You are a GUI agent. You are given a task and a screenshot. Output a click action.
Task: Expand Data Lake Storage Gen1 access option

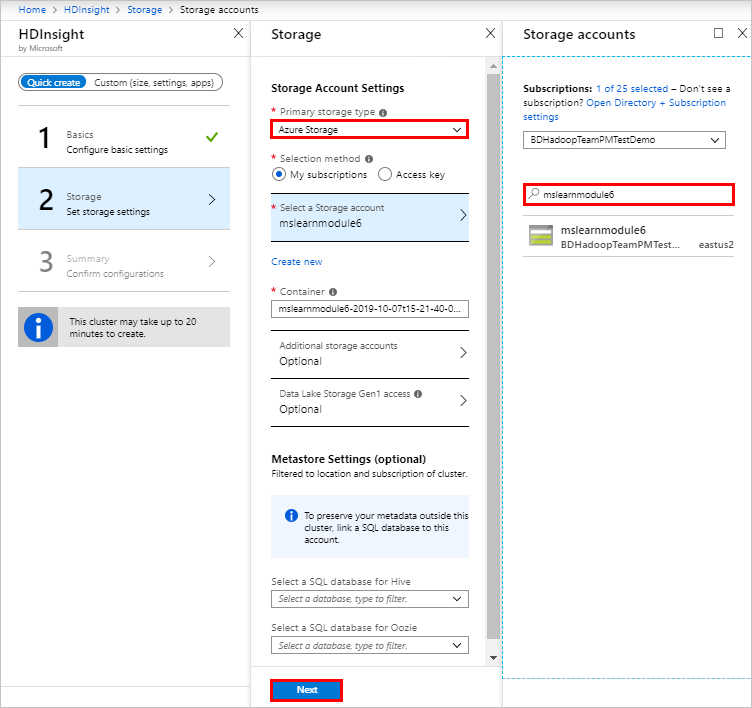tap(369, 401)
